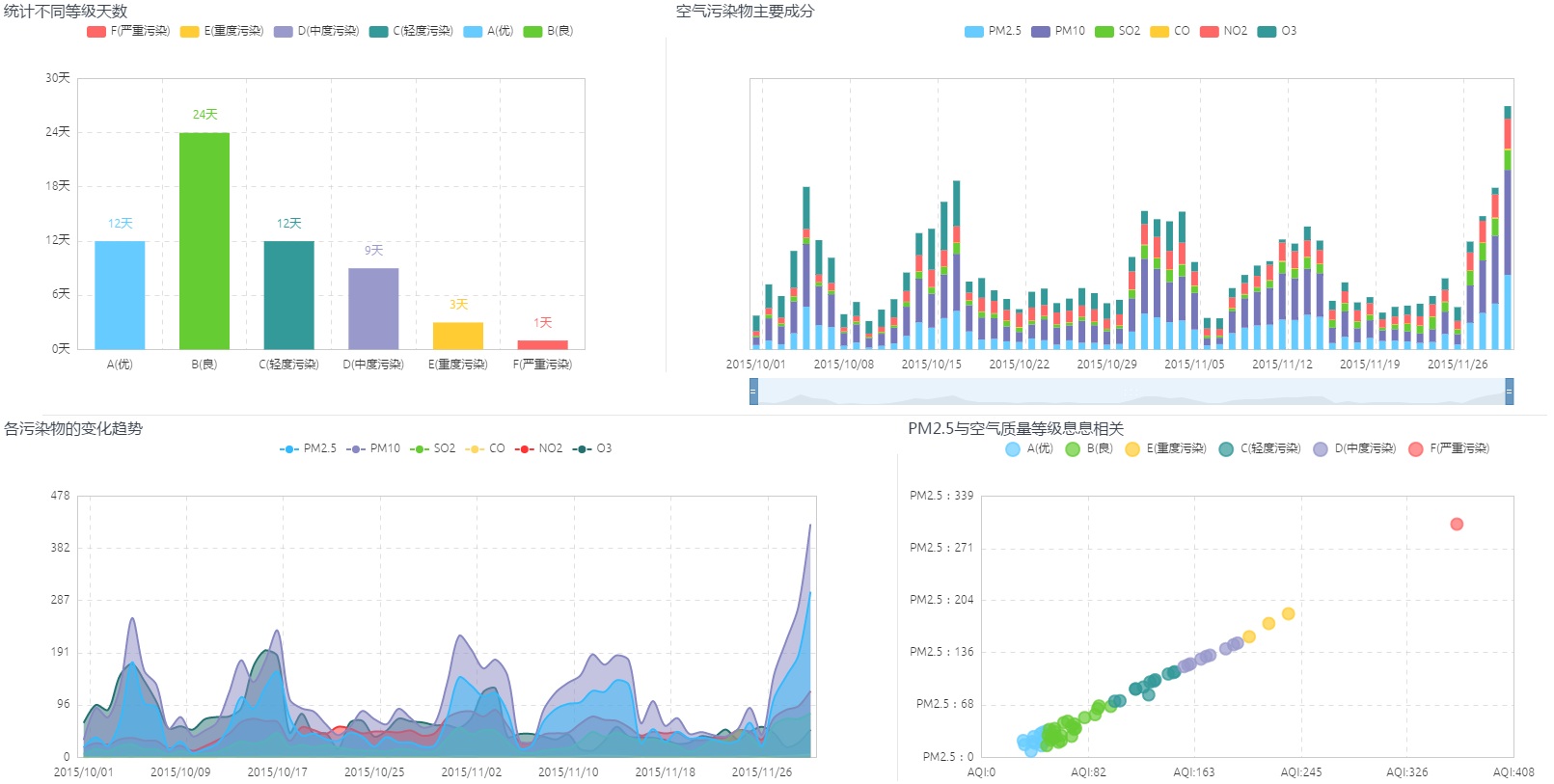1554x784 pixels.
Task: Click the 9天 label above purple bar
Action: (373, 251)
